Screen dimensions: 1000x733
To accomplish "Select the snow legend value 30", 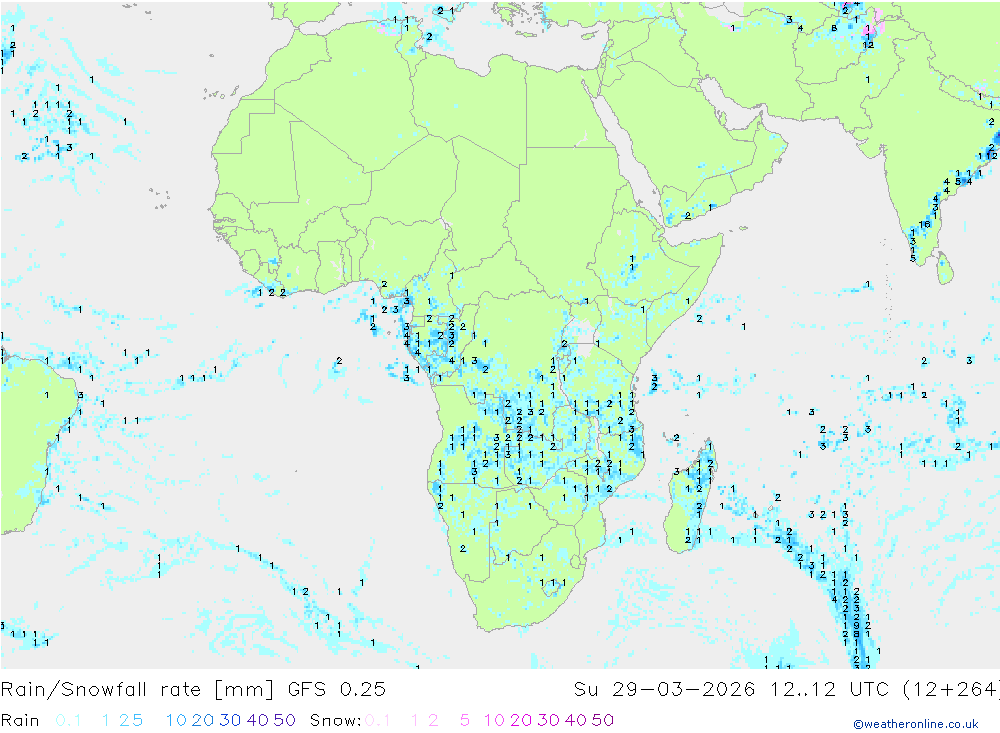I will tap(548, 720).
